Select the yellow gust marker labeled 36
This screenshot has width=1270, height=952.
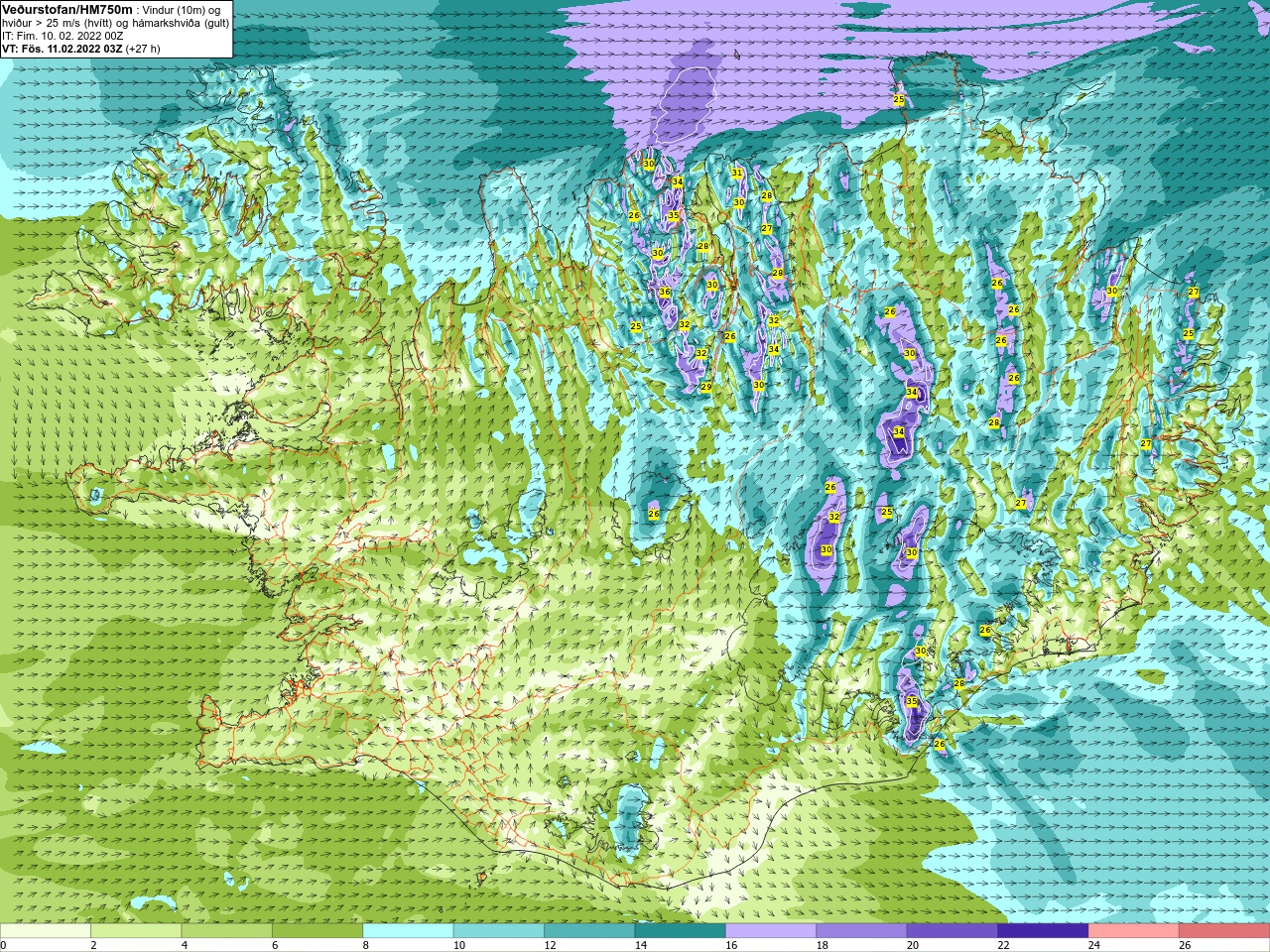point(664,293)
